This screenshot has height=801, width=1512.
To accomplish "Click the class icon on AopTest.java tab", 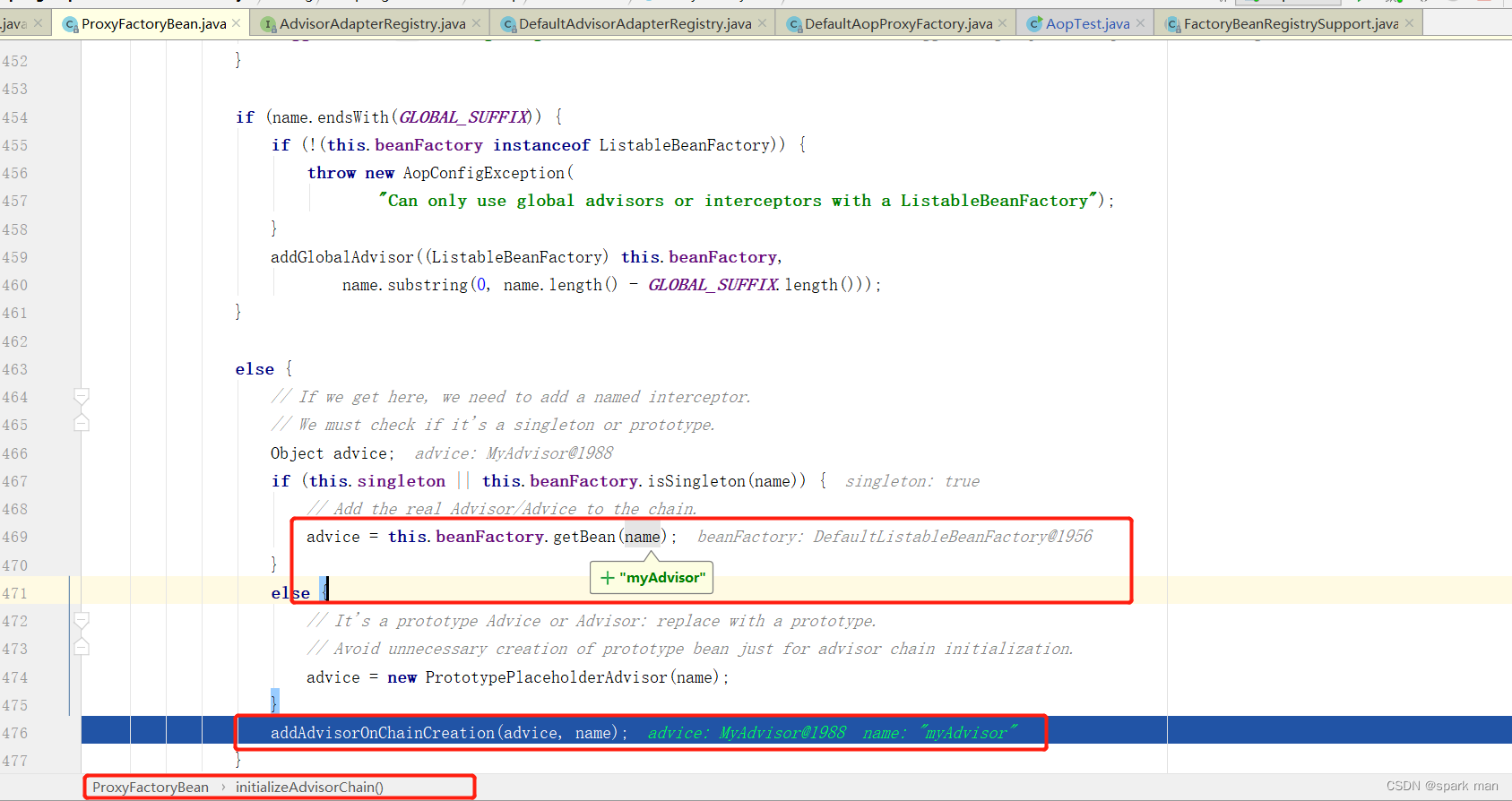I will tap(1034, 24).
